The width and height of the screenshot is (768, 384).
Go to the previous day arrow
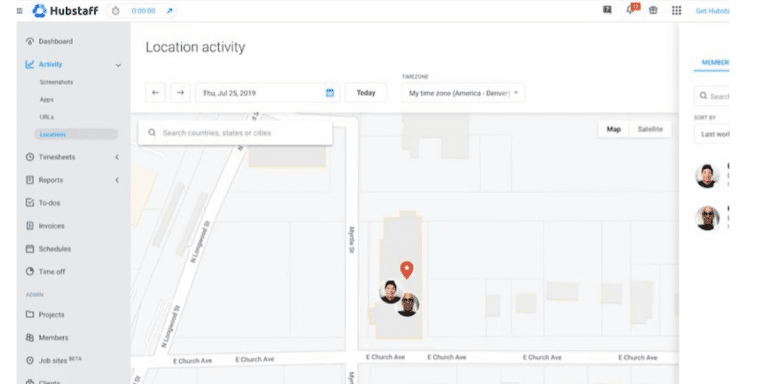(x=155, y=93)
